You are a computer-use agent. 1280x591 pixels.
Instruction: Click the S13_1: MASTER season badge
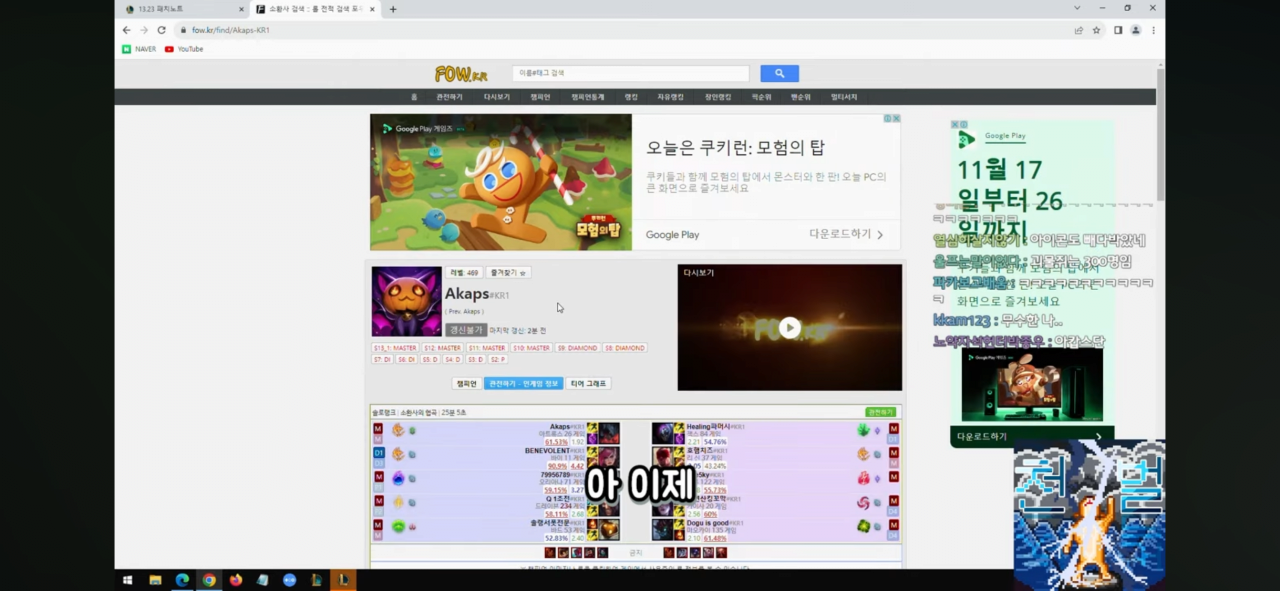coord(395,348)
